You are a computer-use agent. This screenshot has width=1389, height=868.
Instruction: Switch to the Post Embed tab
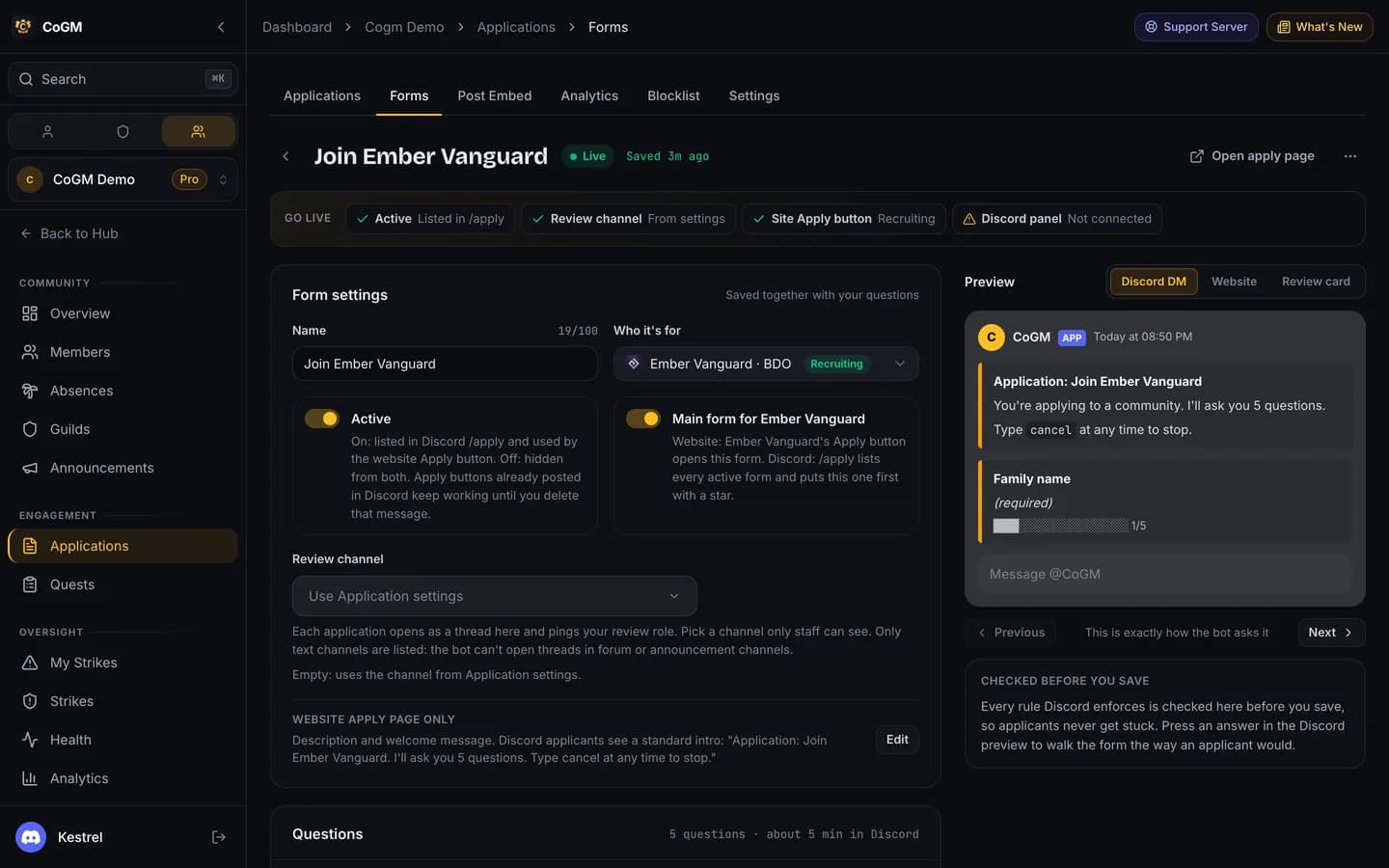point(495,95)
